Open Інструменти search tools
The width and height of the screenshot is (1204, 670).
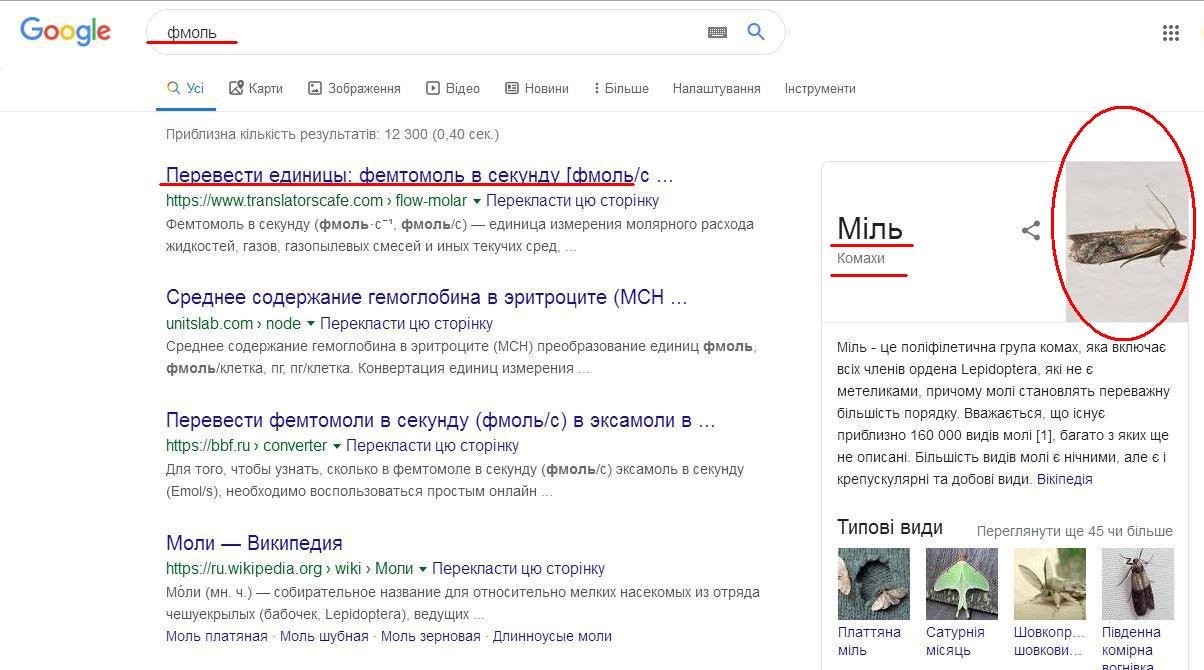pos(819,88)
